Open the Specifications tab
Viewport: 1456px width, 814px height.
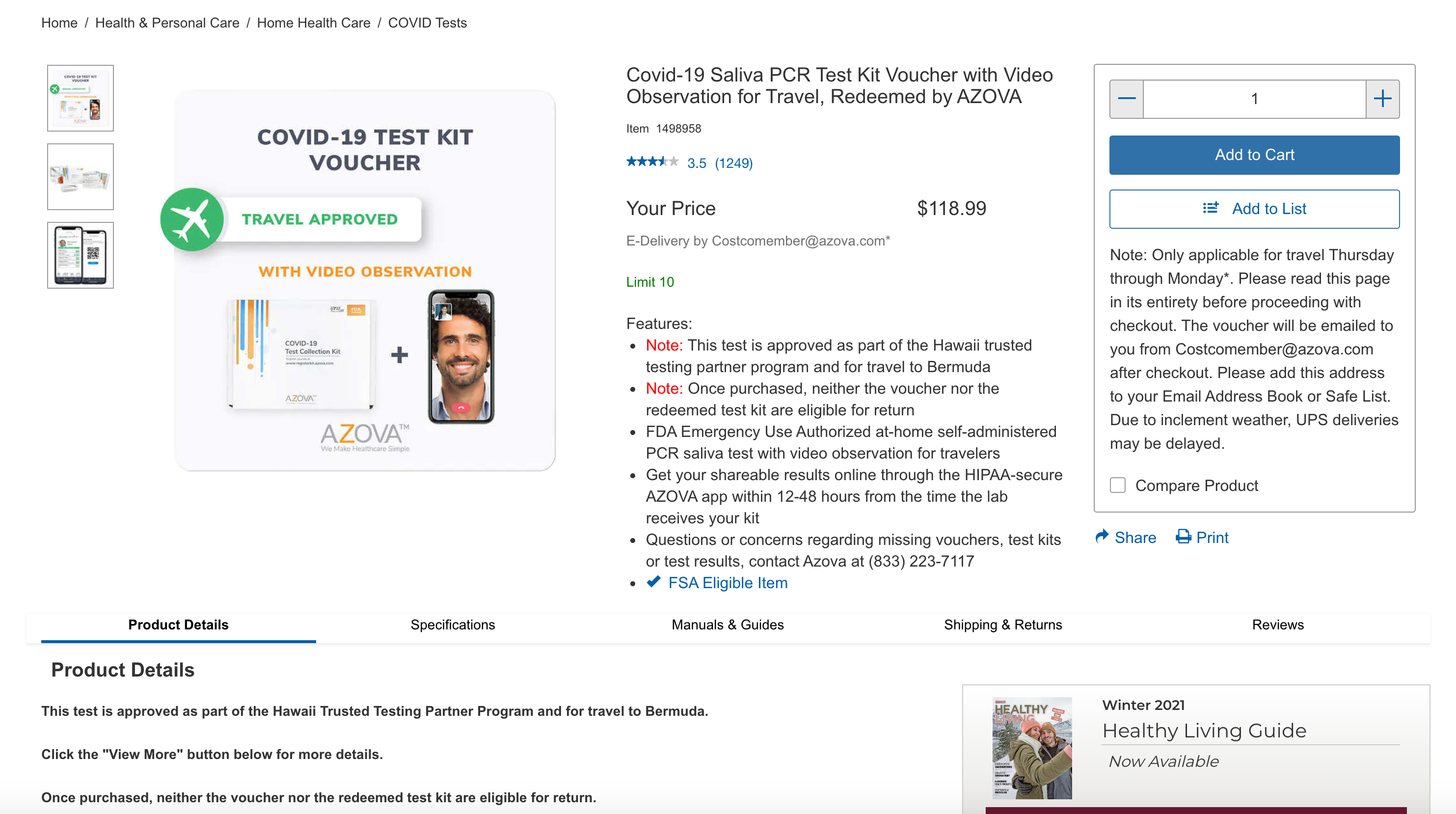pos(452,624)
